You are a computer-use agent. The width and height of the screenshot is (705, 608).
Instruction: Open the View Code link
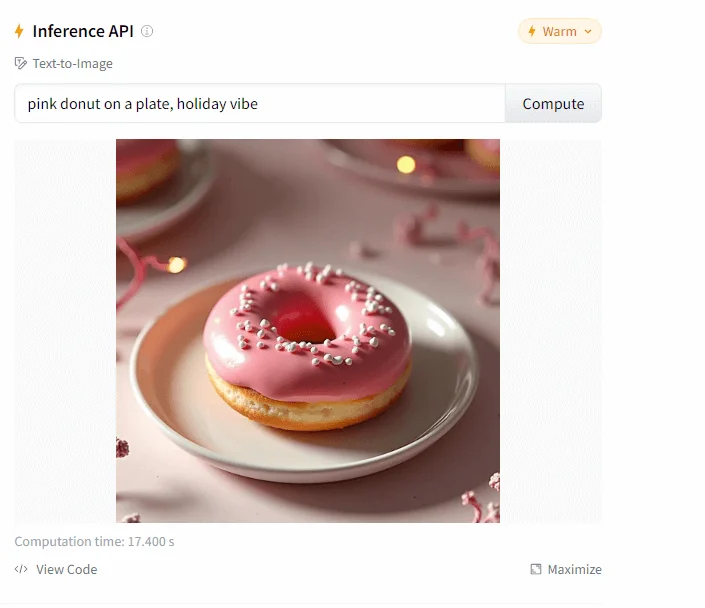pyautogui.click(x=66, y=570)
